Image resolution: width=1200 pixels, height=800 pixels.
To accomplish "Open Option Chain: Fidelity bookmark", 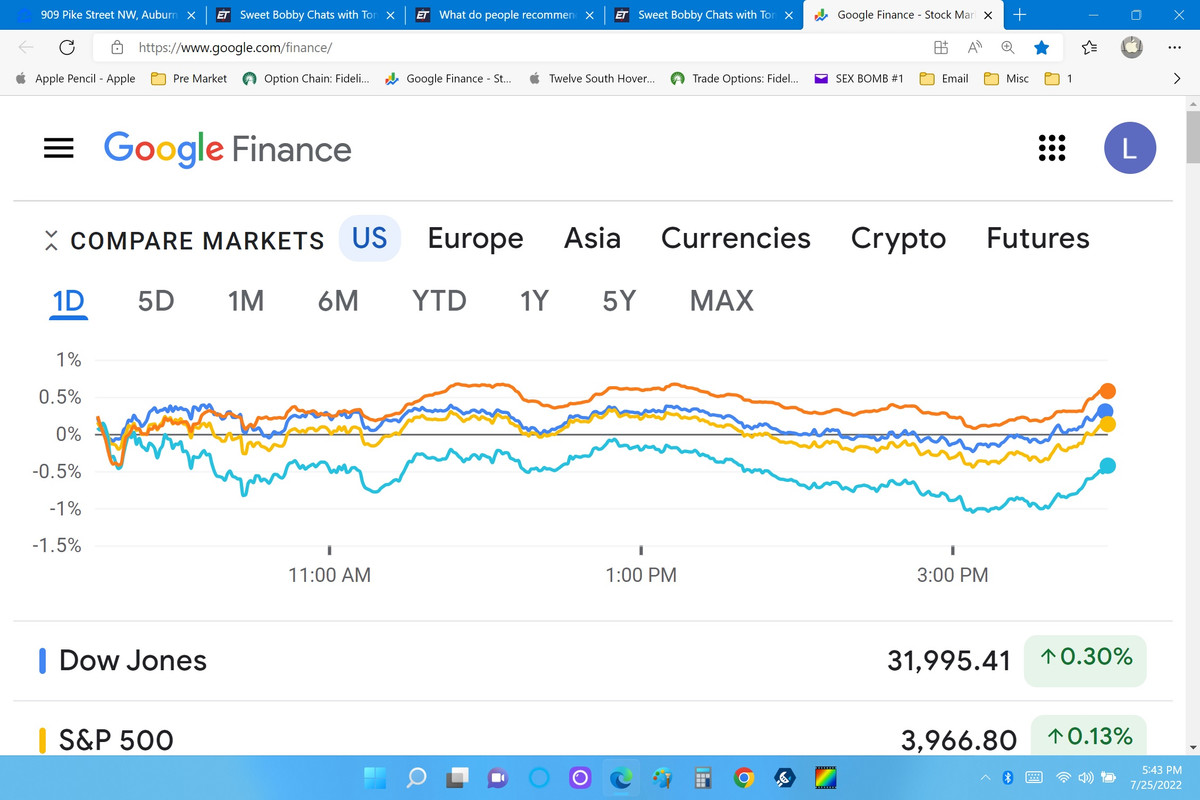I will coord(307,78).
